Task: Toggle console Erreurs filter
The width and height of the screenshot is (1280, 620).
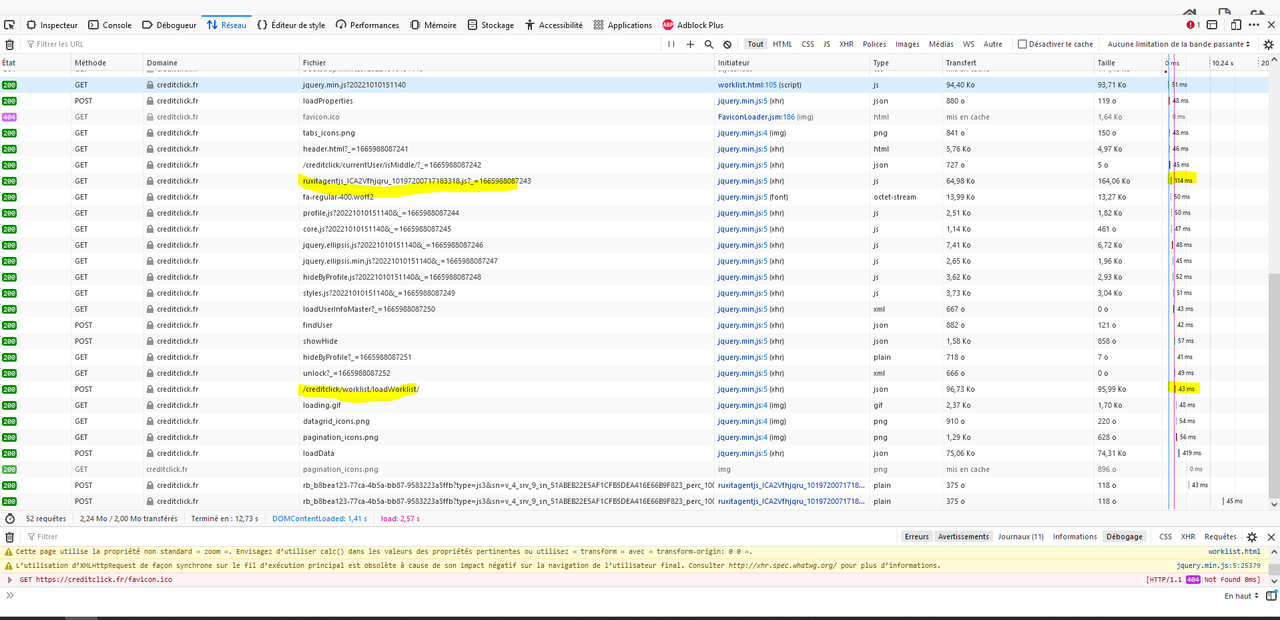Action: (917, 537)
